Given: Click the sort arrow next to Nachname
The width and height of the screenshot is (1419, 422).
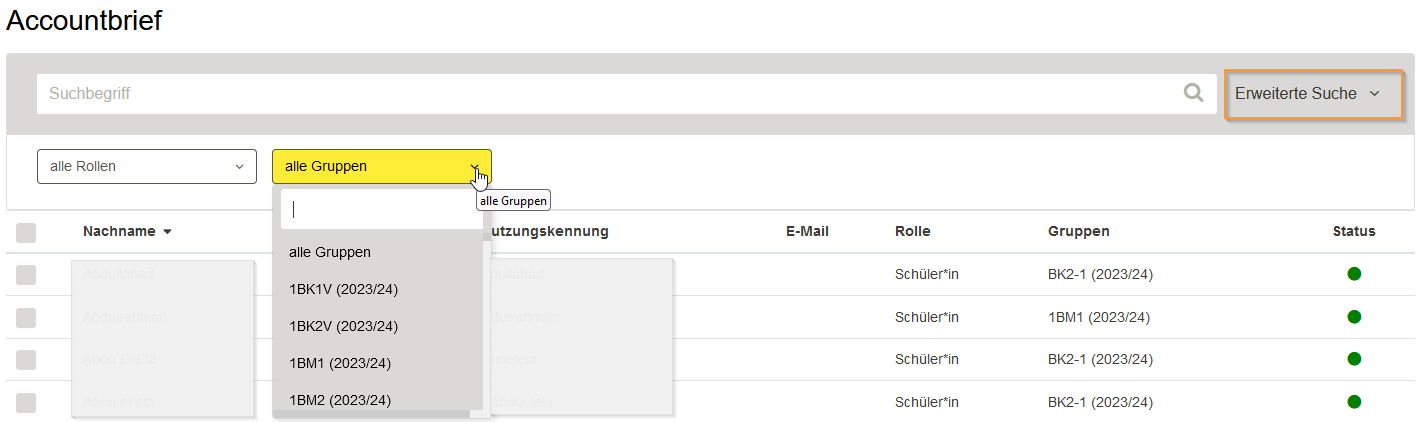Looking at the screenshot, I should (x=167, y=232).
